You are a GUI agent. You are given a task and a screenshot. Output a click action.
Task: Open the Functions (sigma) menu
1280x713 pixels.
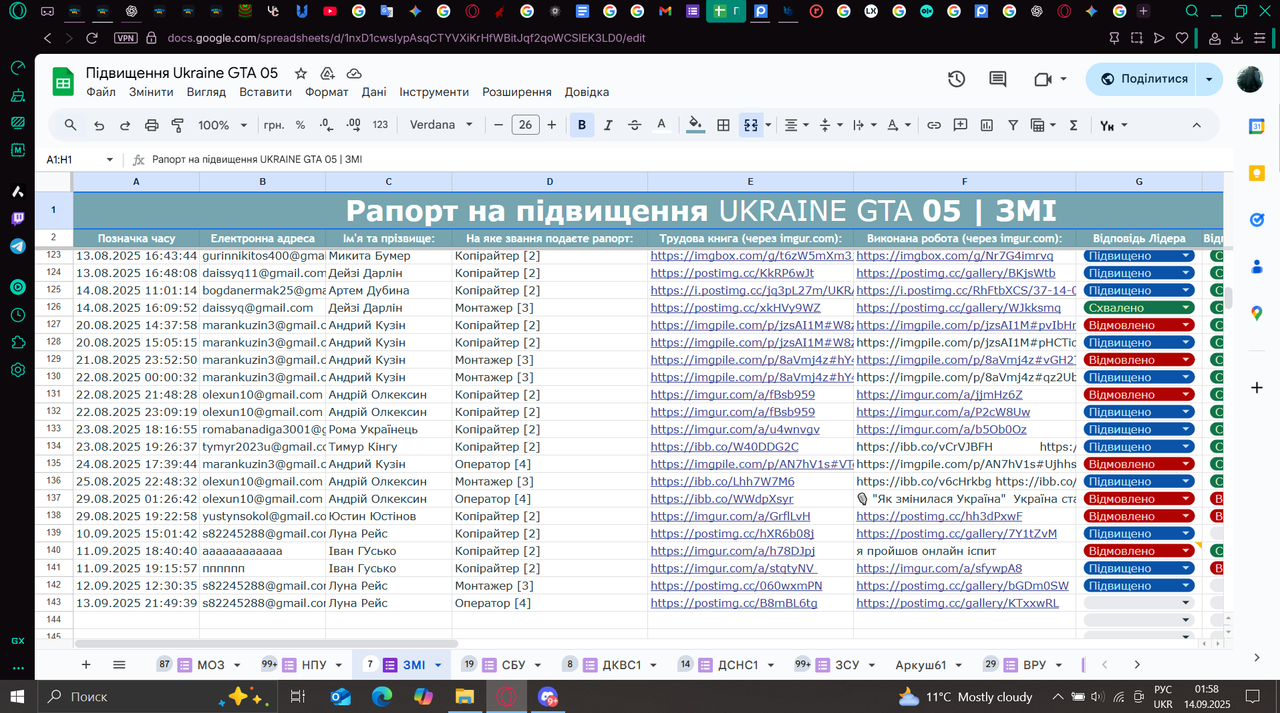[1074, 125]
